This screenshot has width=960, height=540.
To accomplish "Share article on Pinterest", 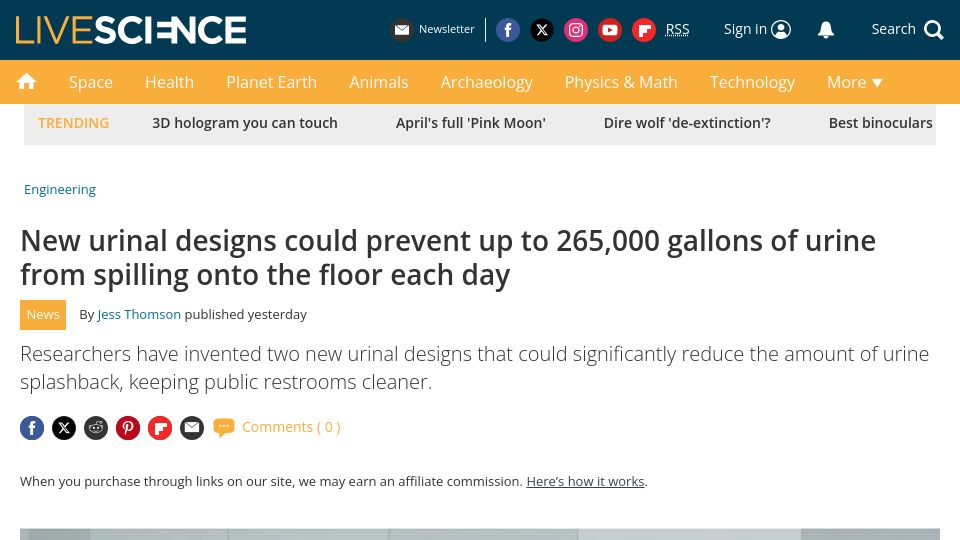I will point(128,427).
